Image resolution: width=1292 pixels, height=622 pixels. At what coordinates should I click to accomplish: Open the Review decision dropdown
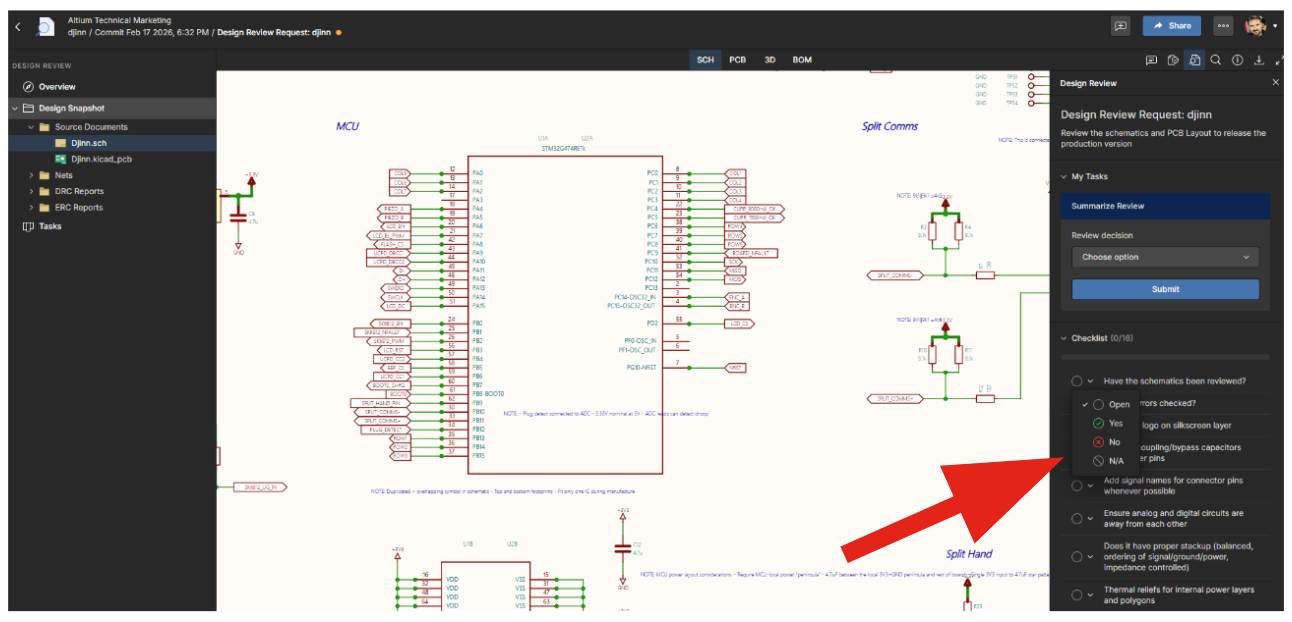click(x=1165, y=256)
